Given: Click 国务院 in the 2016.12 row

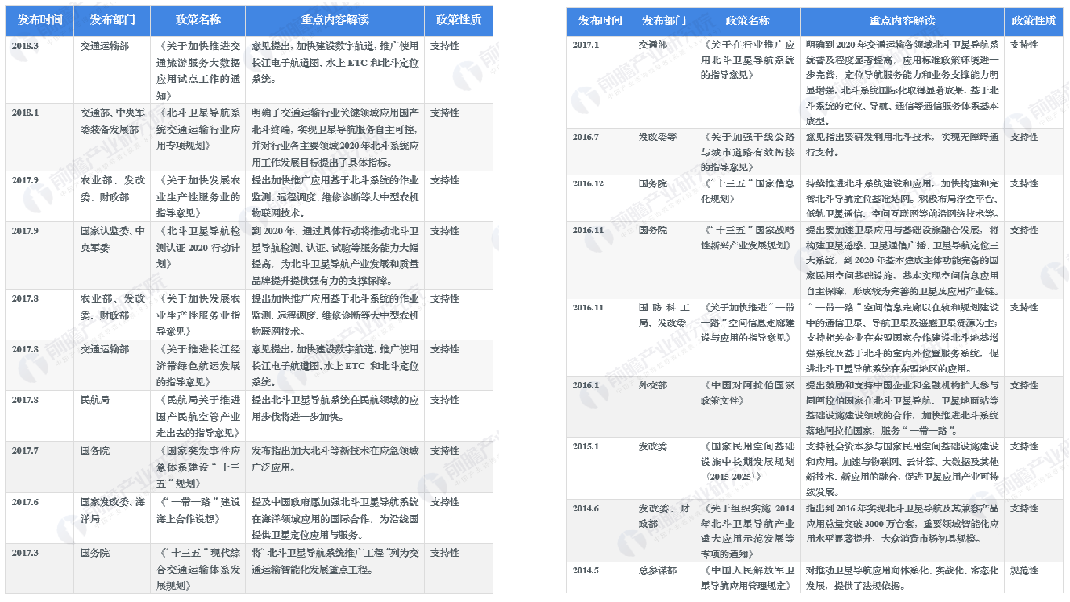Looking at the screenshot, I should tap(652, 184).
